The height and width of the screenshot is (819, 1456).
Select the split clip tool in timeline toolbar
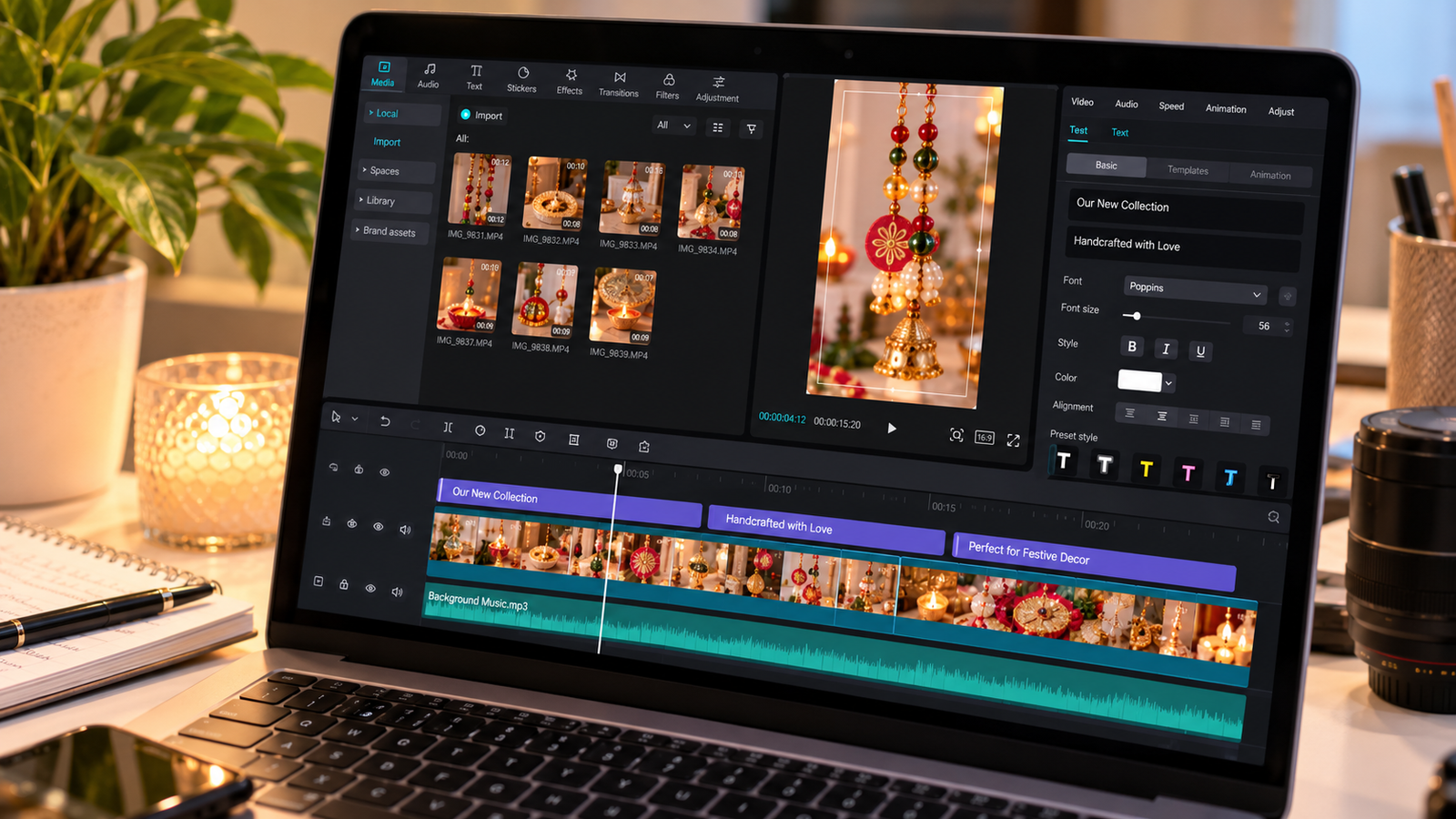pos(448,427)
